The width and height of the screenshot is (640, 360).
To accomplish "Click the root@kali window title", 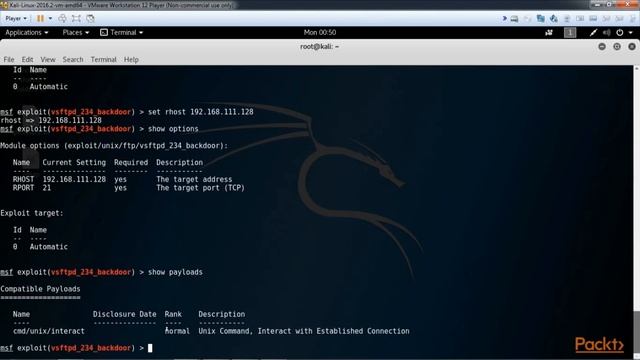I will coord(320,47).
